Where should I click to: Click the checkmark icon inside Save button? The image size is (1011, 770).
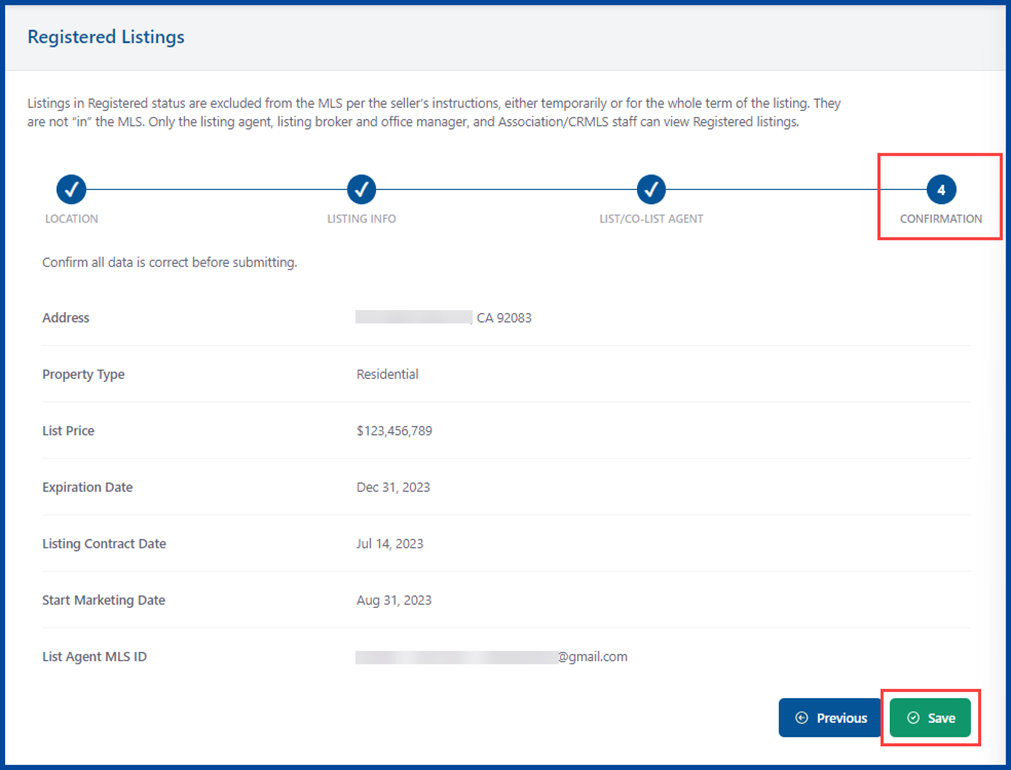pyautogui.click(x=912, y=718)
